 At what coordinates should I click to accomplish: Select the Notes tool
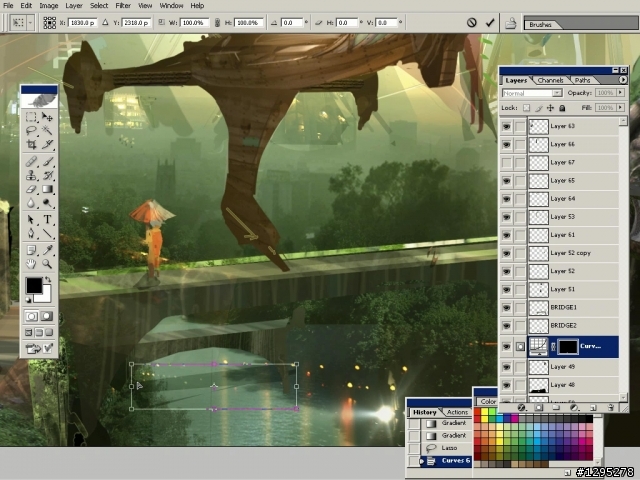(x=31, y=250)
